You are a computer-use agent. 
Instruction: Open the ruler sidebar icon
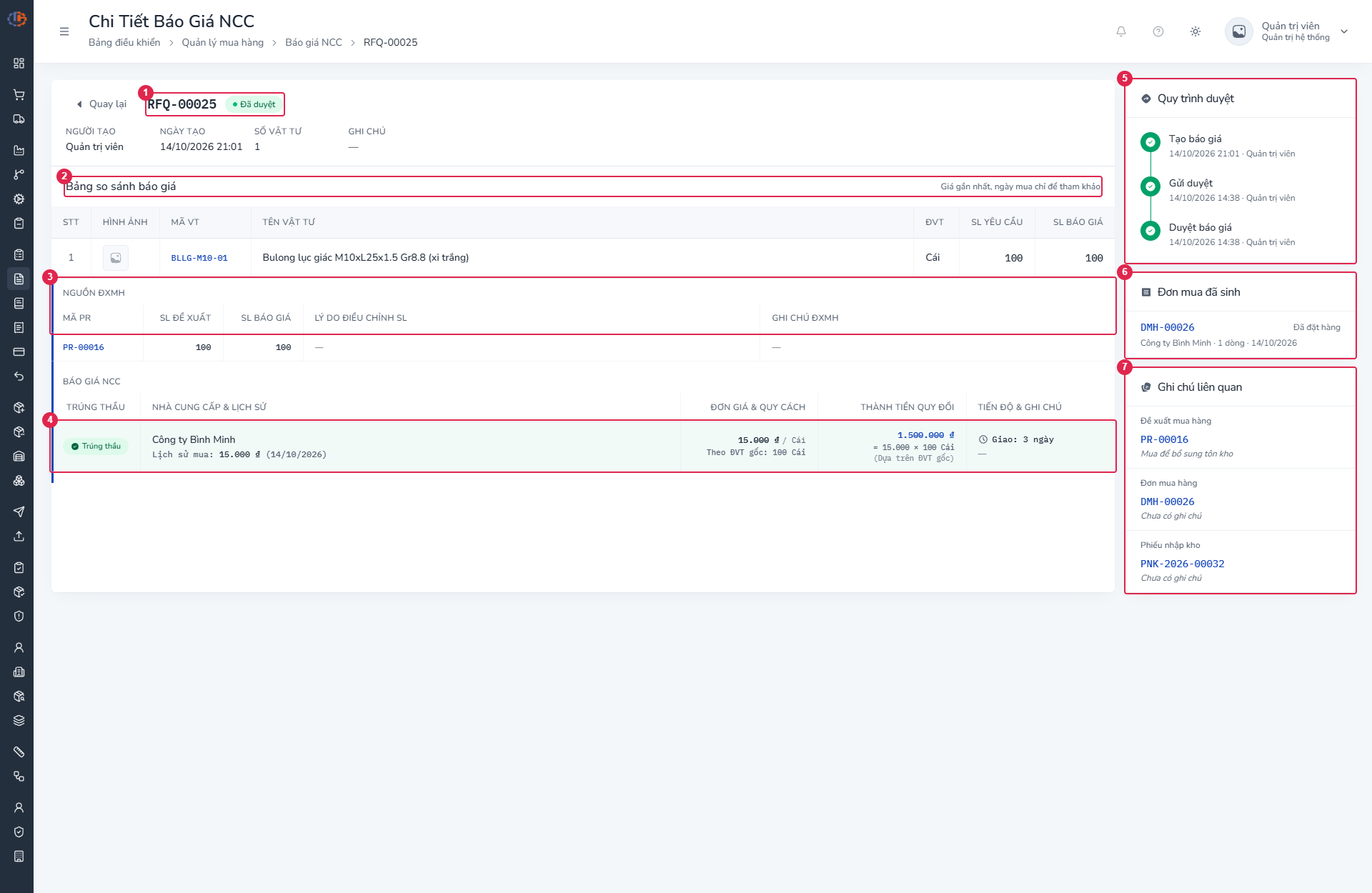[x=19, y=752]
